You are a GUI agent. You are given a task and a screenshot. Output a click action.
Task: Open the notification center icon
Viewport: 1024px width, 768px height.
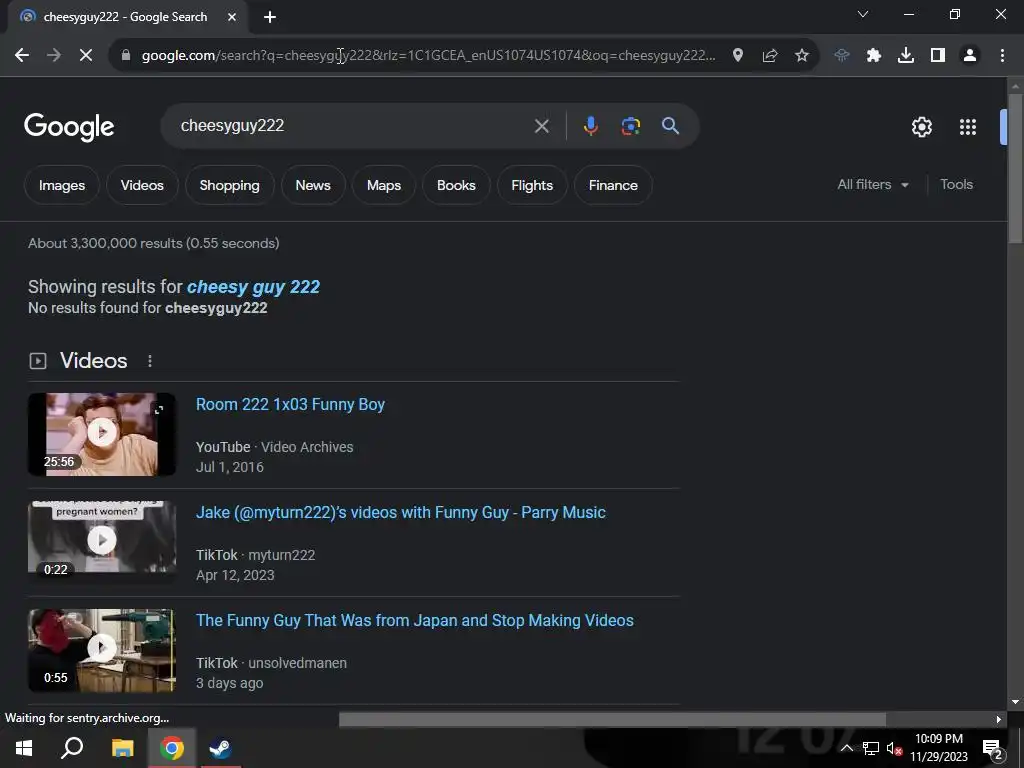992,749
